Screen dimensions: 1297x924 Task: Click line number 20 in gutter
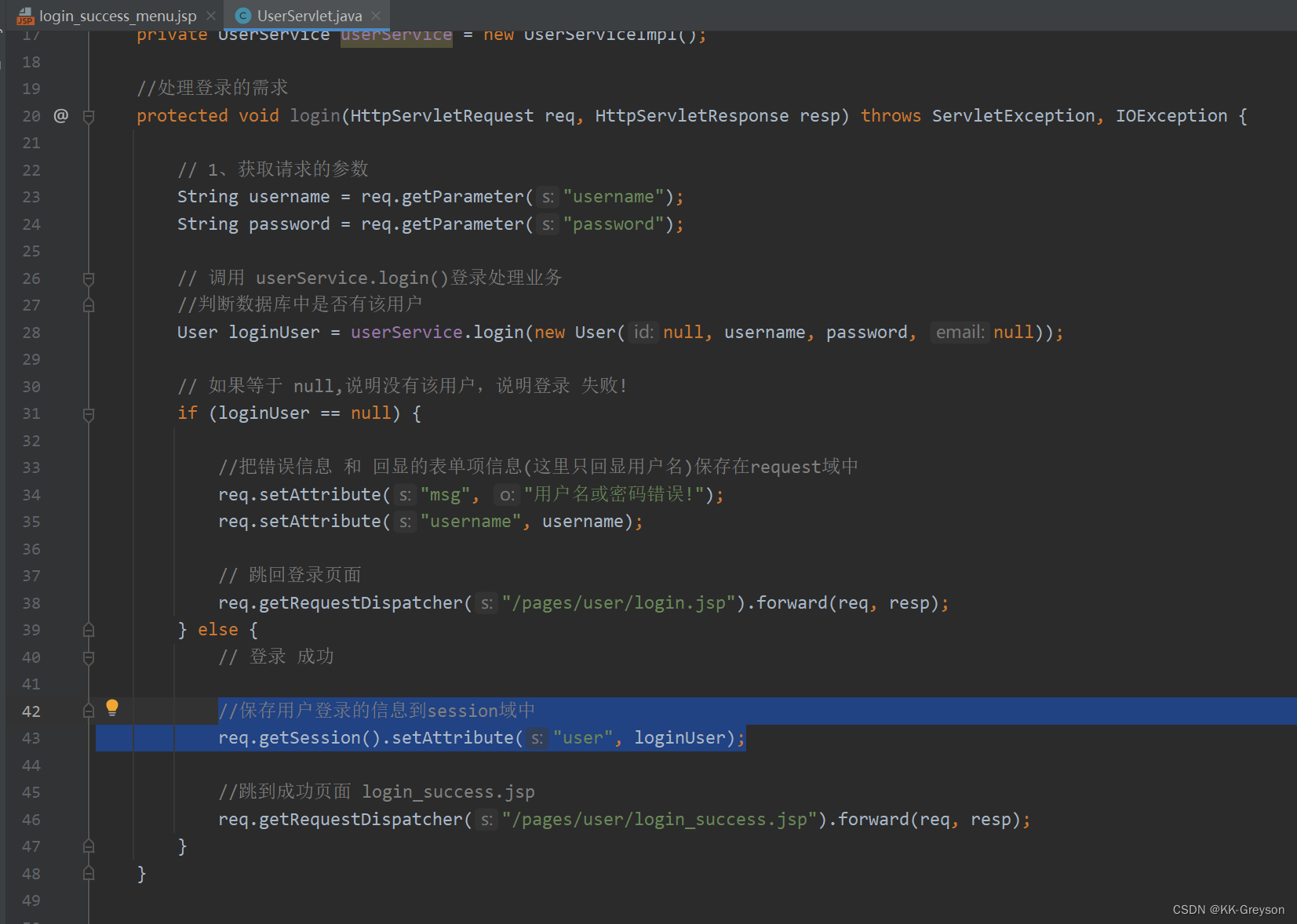[x=31, y=116]
